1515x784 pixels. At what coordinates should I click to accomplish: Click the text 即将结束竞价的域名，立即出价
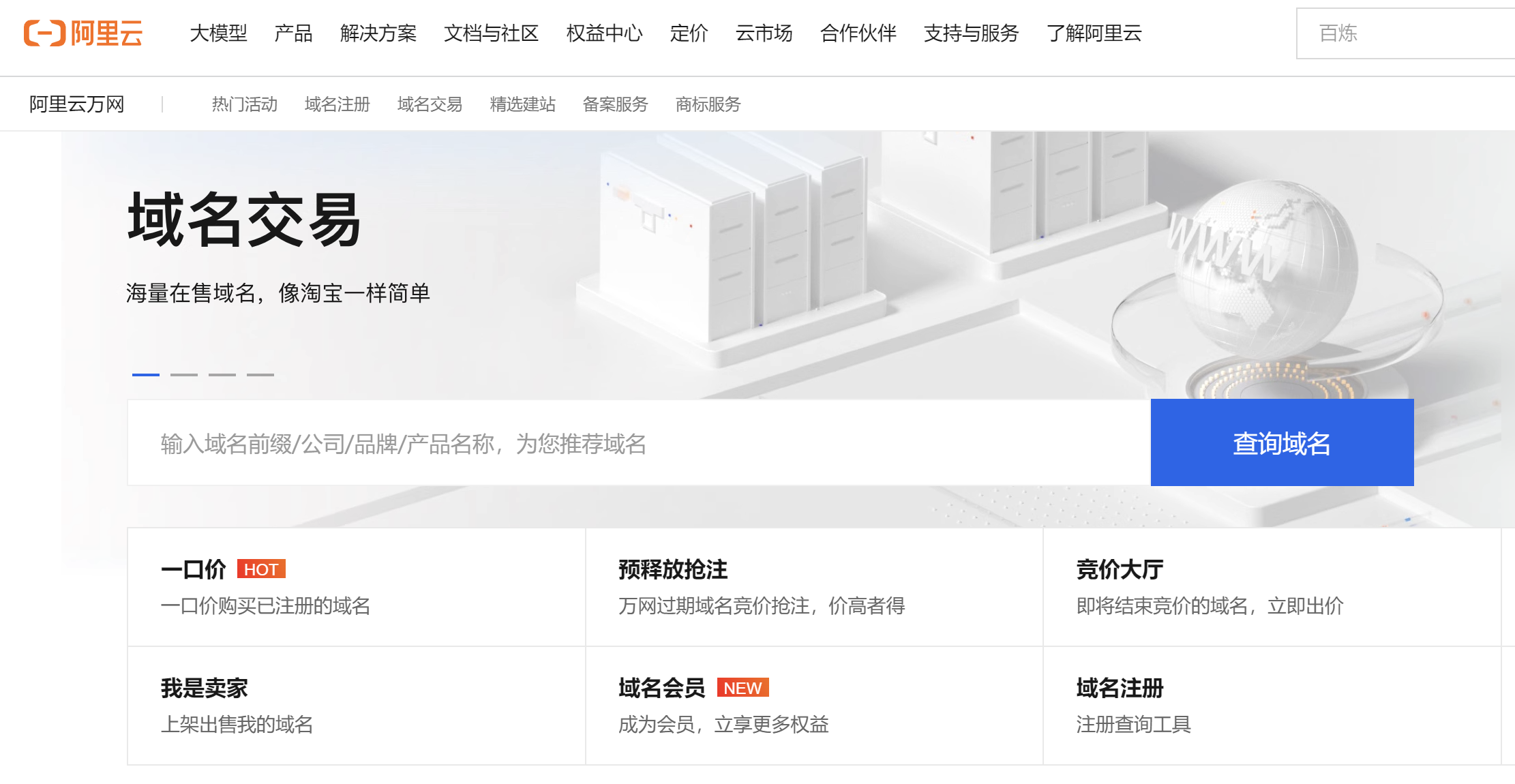pyautogui.click(x=1210, y=605)
